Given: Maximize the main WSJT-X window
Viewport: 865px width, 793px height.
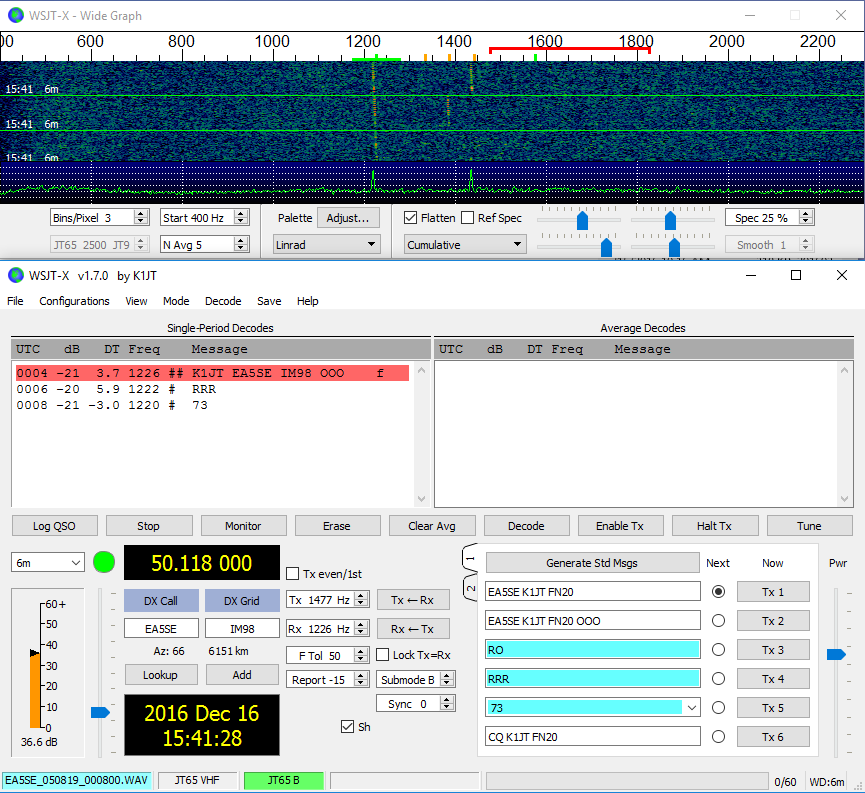Looking at the screenshot, I should click(x=796, y=275).
